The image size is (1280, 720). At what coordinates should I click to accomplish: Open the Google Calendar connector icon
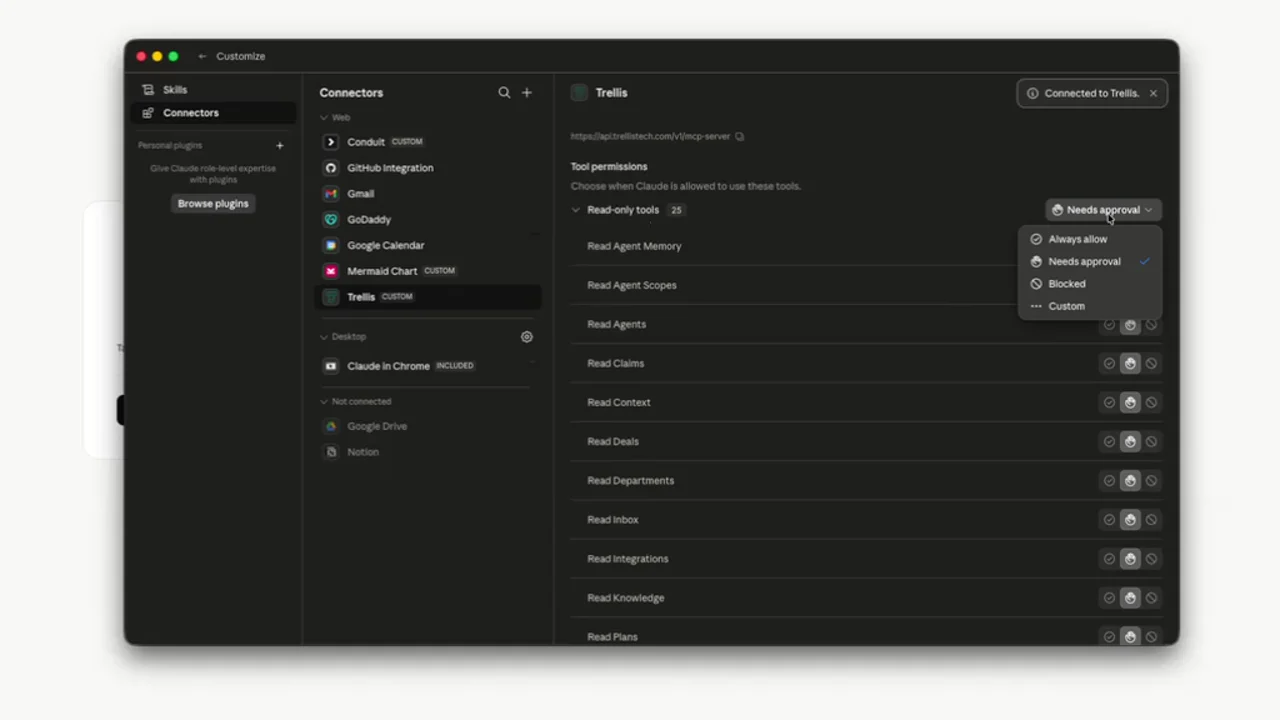click(331, 245)
